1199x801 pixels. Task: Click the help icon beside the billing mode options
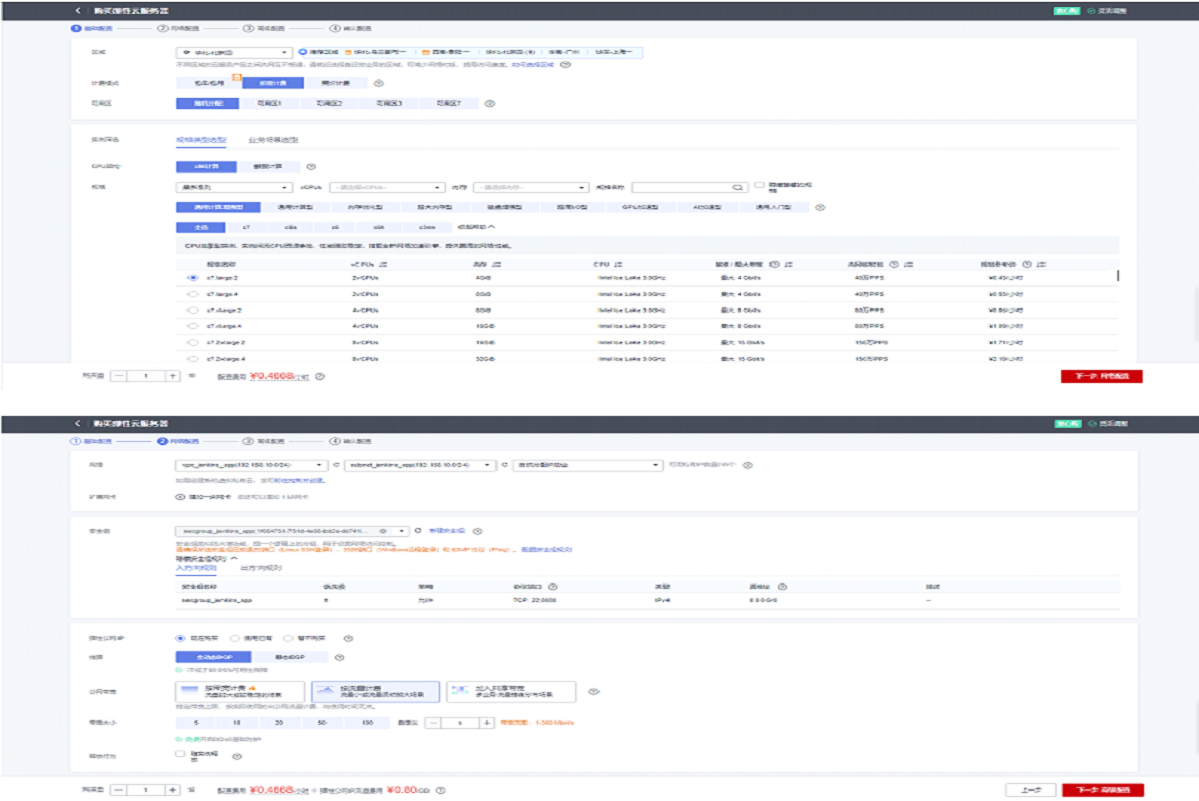coord(379,83)
